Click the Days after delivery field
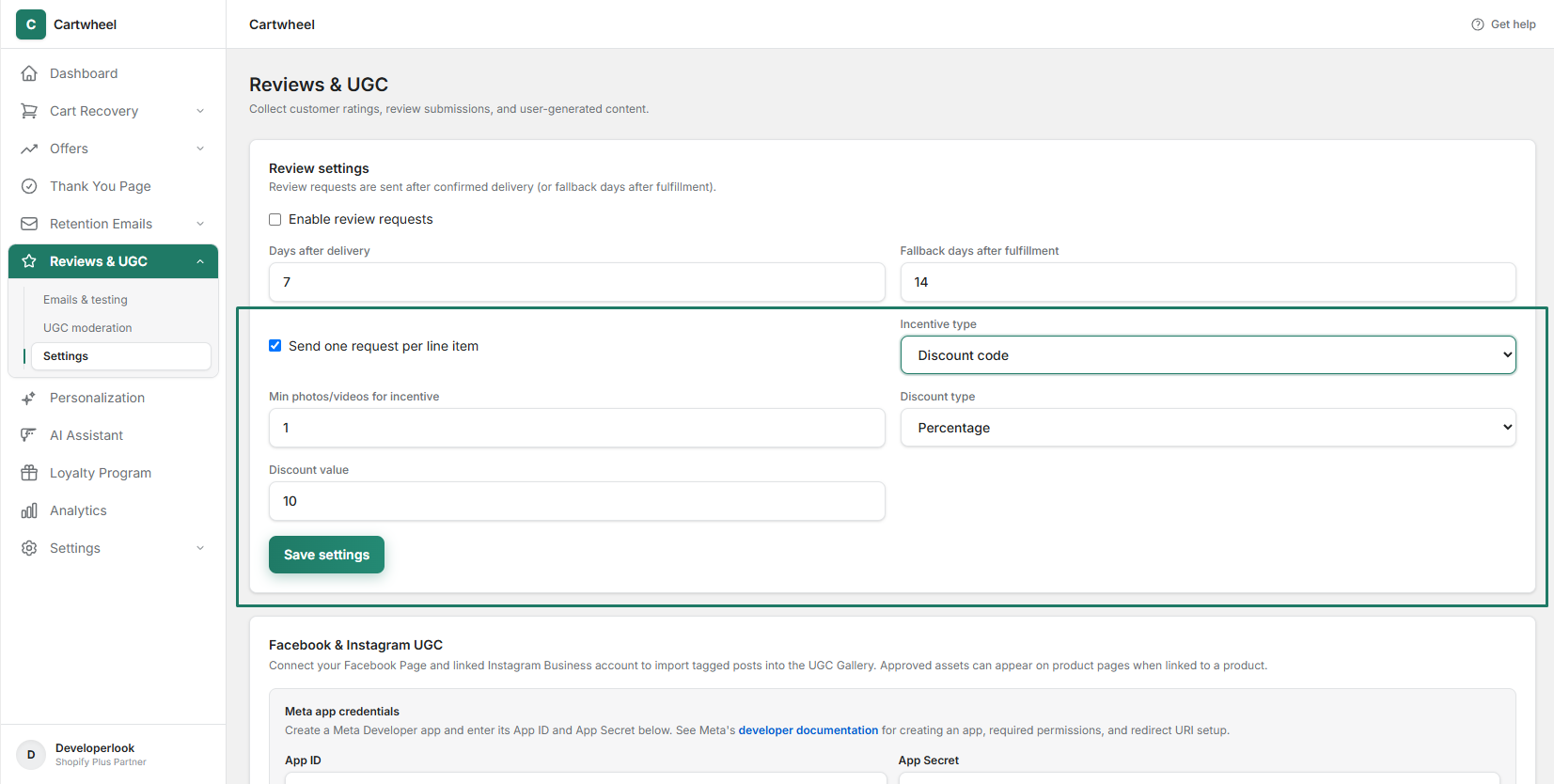Screen dimensions: 1554x784 [576, 282]
